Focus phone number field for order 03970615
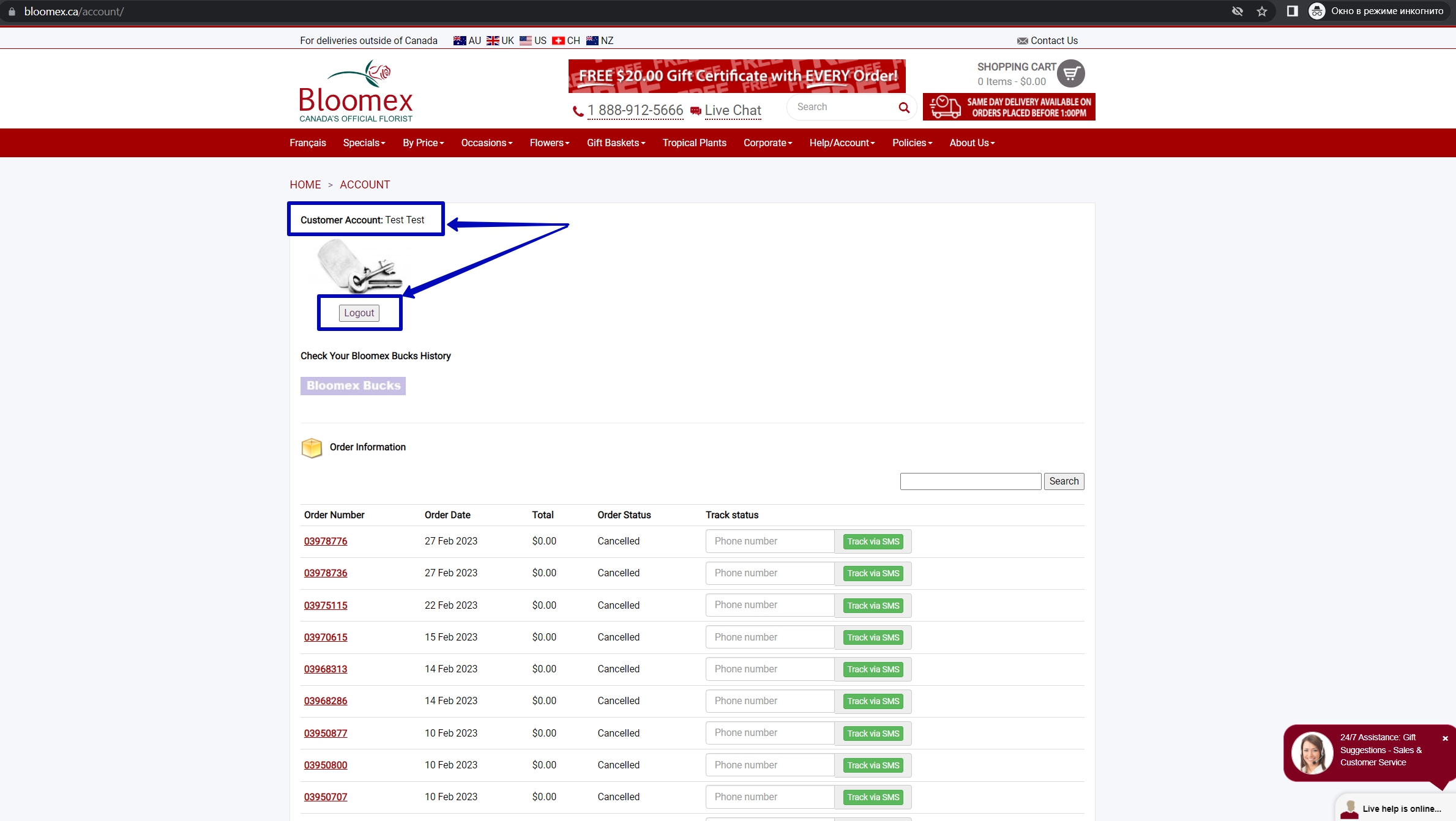1456x821 pixels. 770,637
